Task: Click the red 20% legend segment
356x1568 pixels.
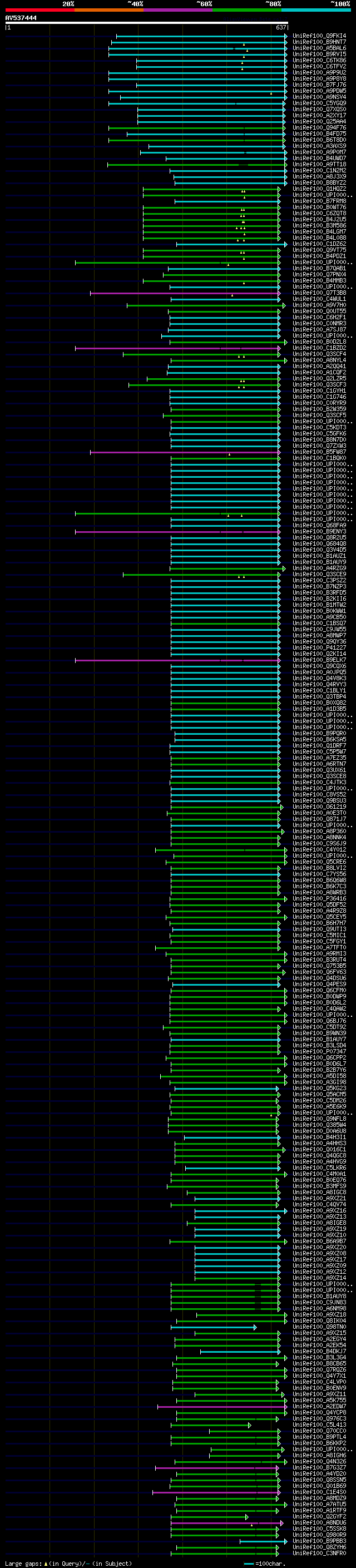Action: pyautogui.click(x=39, y=11)
